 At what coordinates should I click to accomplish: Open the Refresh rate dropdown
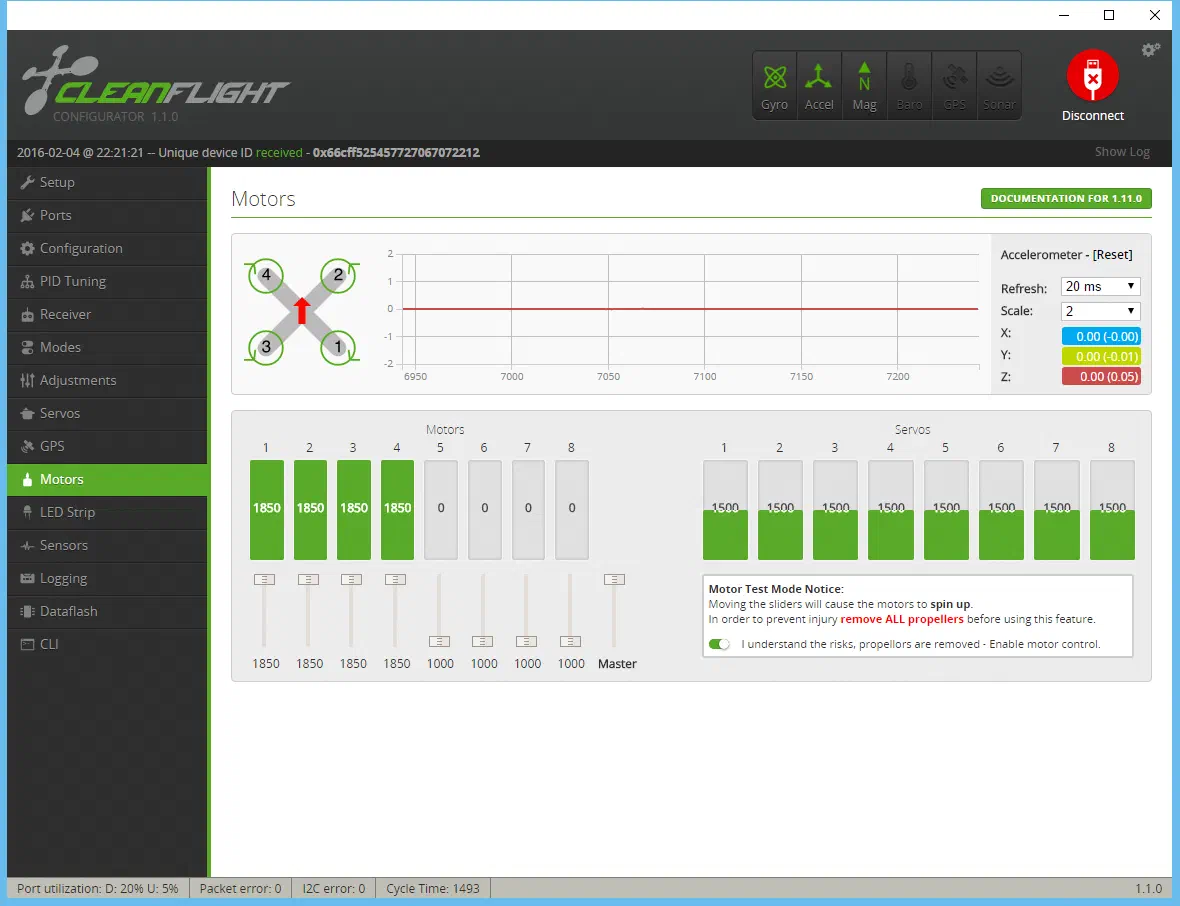pyautogui.click(x=1100, y=287)
